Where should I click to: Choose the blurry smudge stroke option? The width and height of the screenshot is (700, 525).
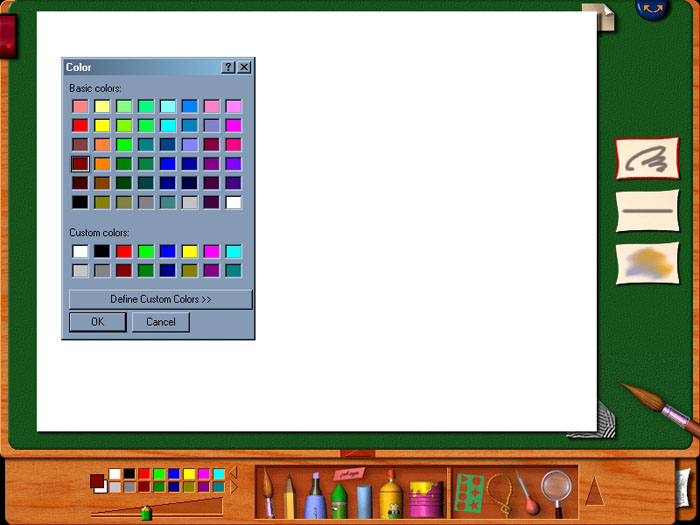pyautogui.click(x=647, y=263)
